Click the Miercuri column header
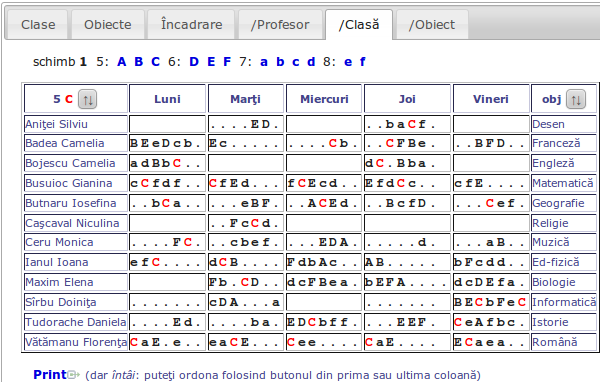The height and width of the screenshot is (382, 600). tap(324, 99)
